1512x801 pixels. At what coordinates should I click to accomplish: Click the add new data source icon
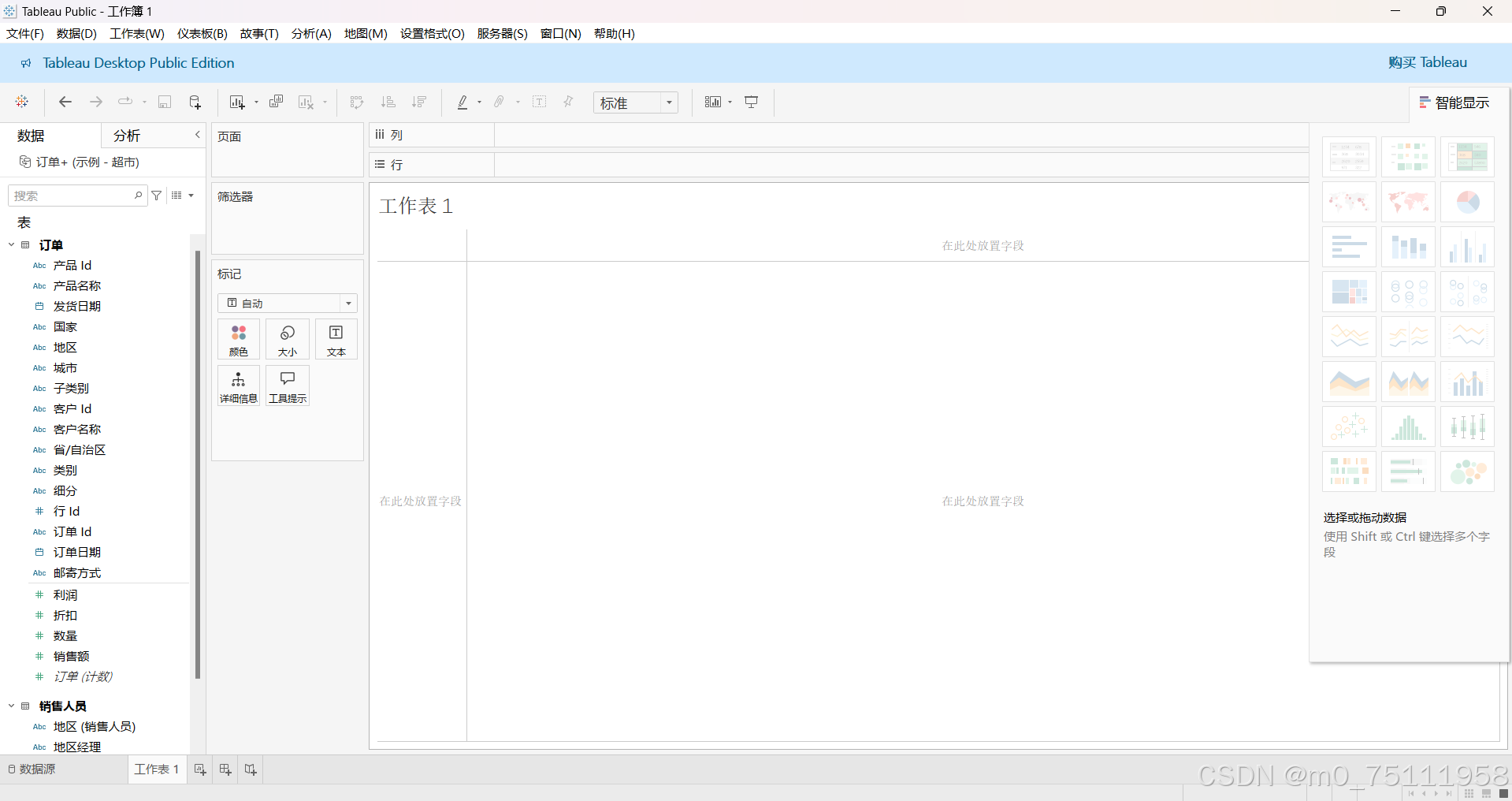pyautogui.click(x=195, y=102)
